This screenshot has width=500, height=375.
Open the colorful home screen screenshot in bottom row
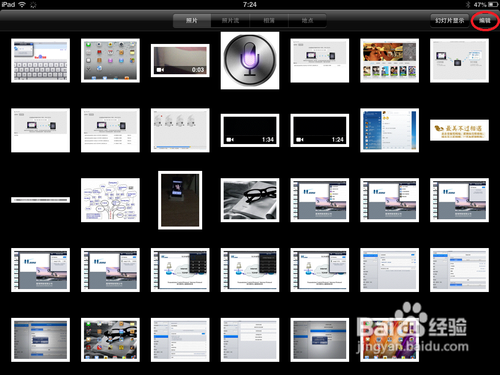pos(390,340)
